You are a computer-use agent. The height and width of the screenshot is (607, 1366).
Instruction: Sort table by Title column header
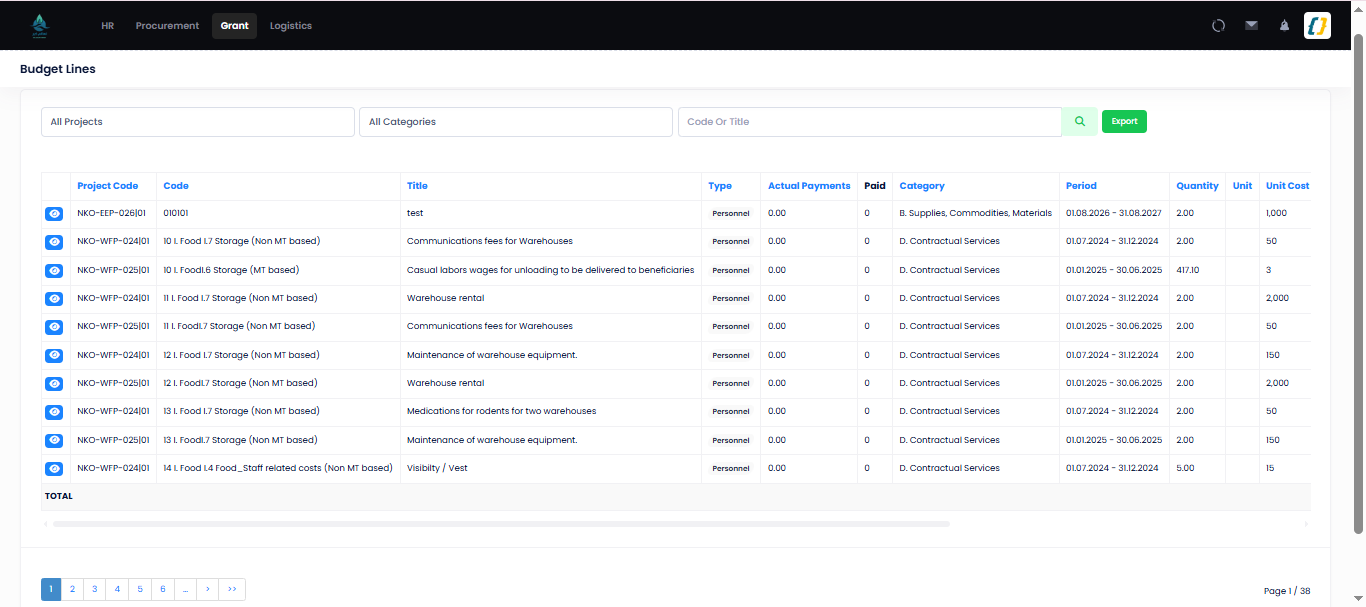pos(417,186)
